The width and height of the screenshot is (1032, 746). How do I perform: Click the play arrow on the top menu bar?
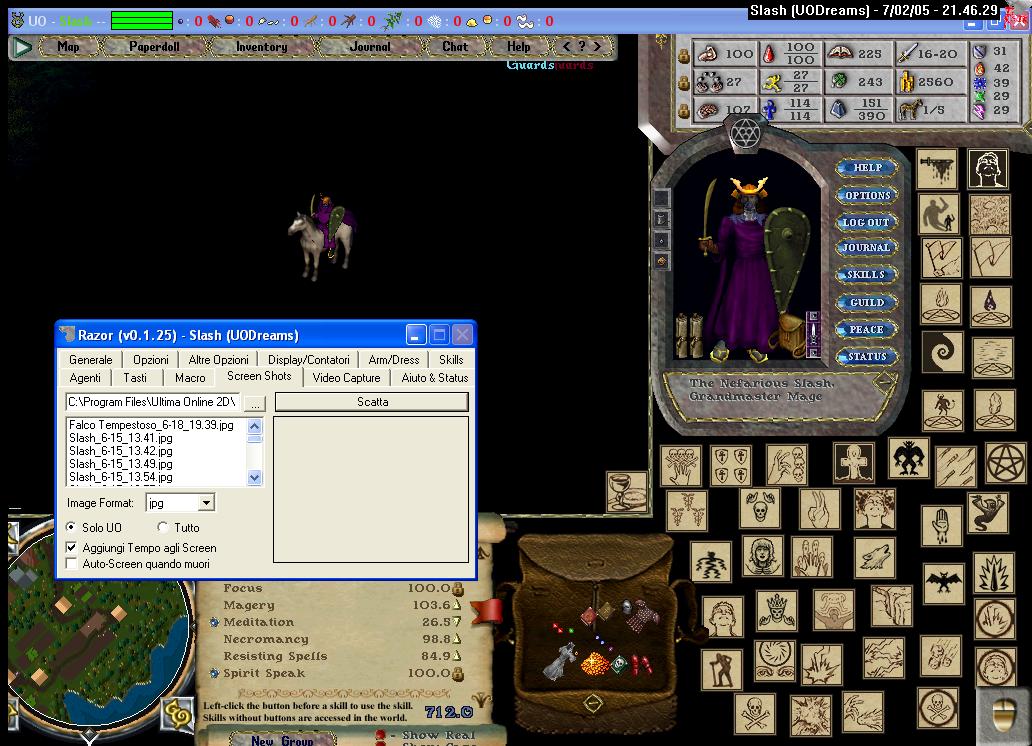(22, 47)
